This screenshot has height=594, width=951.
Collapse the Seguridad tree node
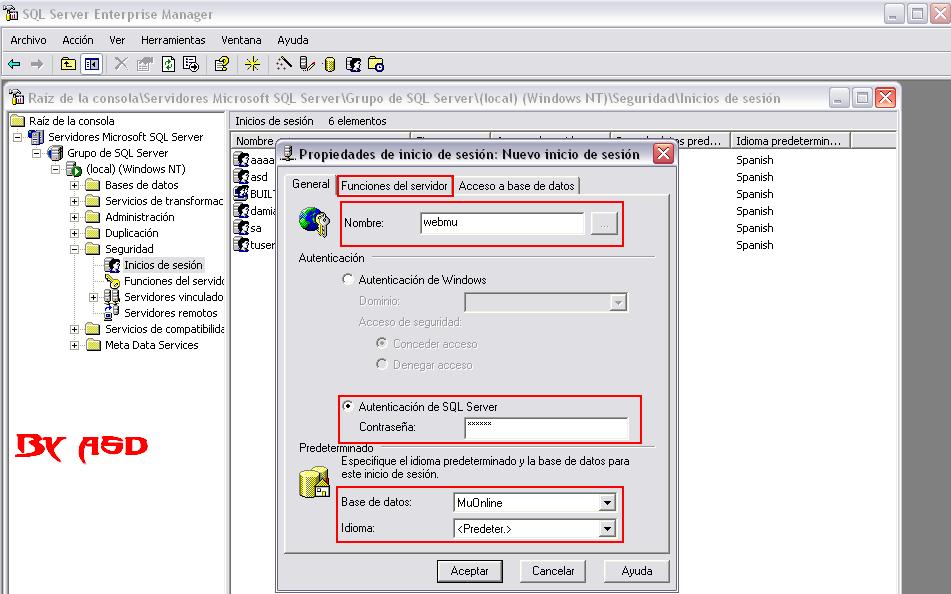tap(74, 249)
